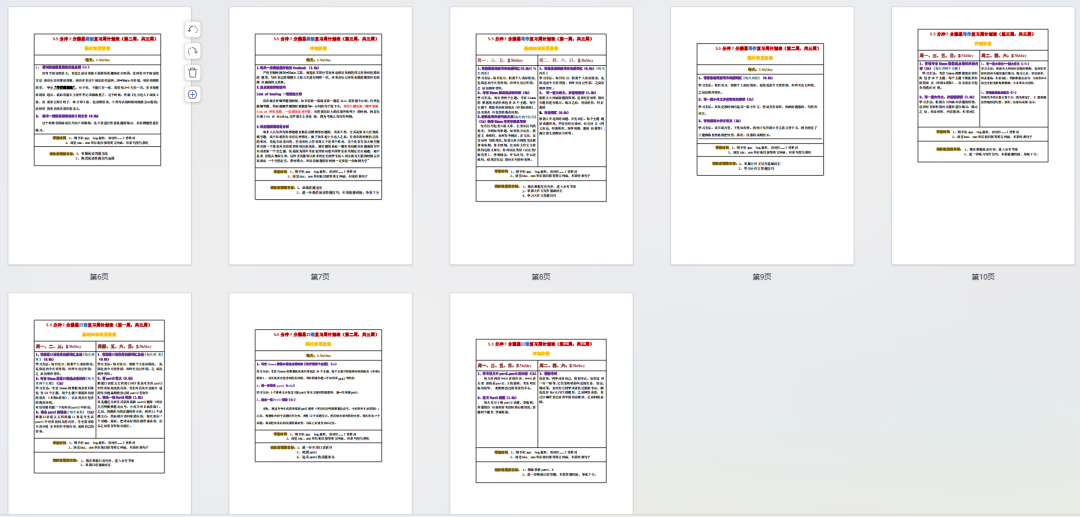Click the 第6页 page label

pos(99,277)
